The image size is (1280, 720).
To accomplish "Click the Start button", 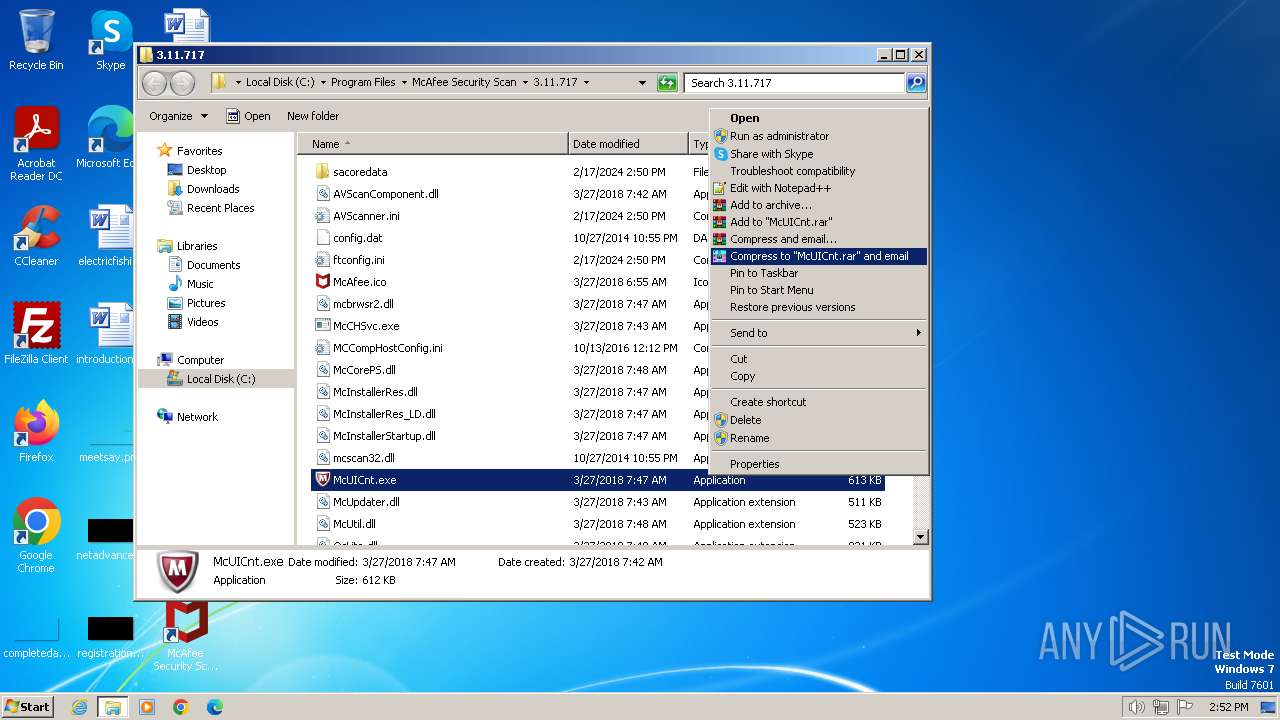I will 27,707.
